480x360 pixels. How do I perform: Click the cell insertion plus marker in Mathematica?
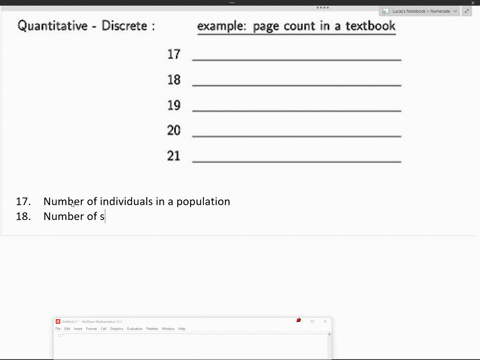point(60,335)
